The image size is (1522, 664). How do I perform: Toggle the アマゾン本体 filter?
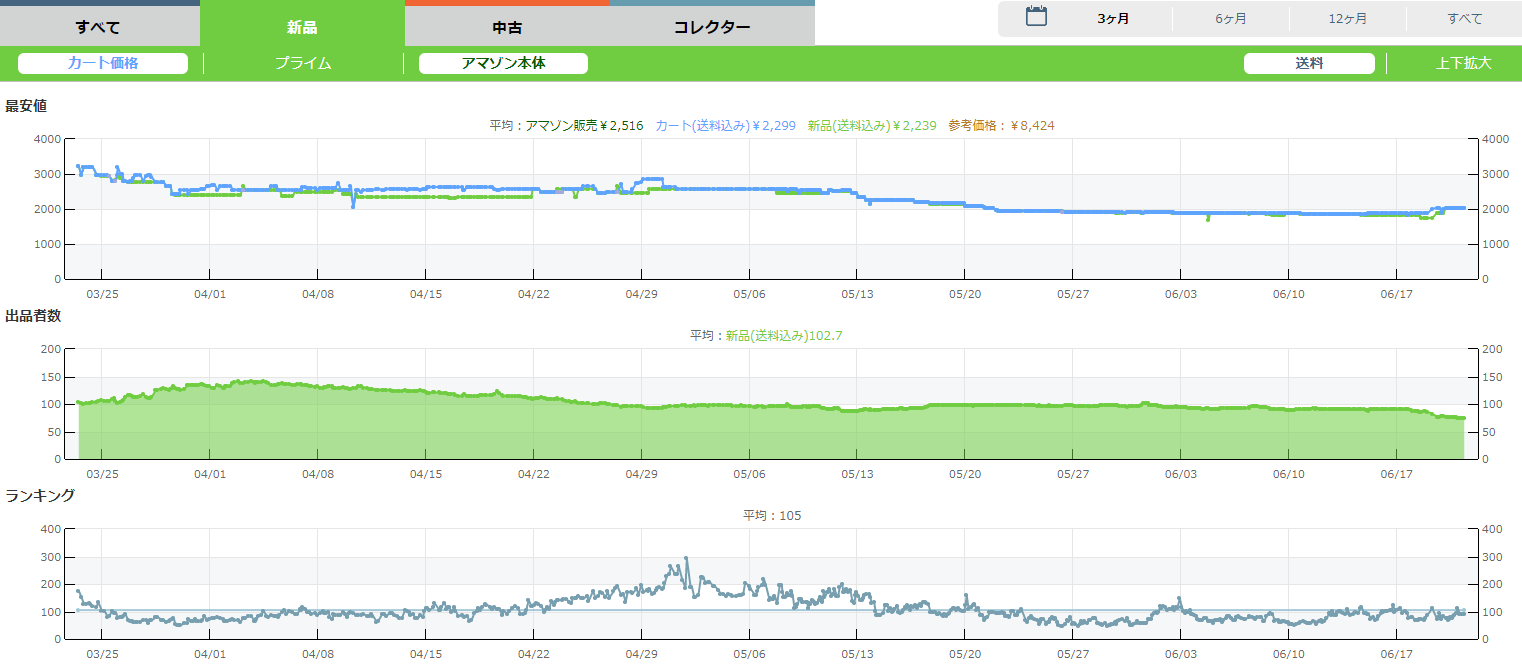coord(503,63)
